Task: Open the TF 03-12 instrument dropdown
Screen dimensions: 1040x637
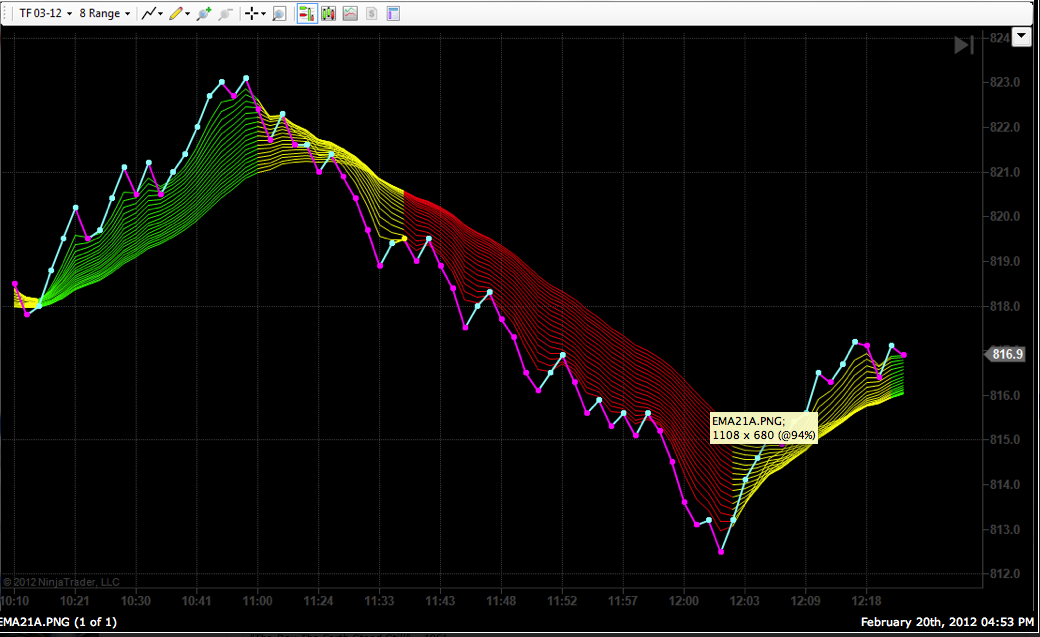Action: pos(45,13)
